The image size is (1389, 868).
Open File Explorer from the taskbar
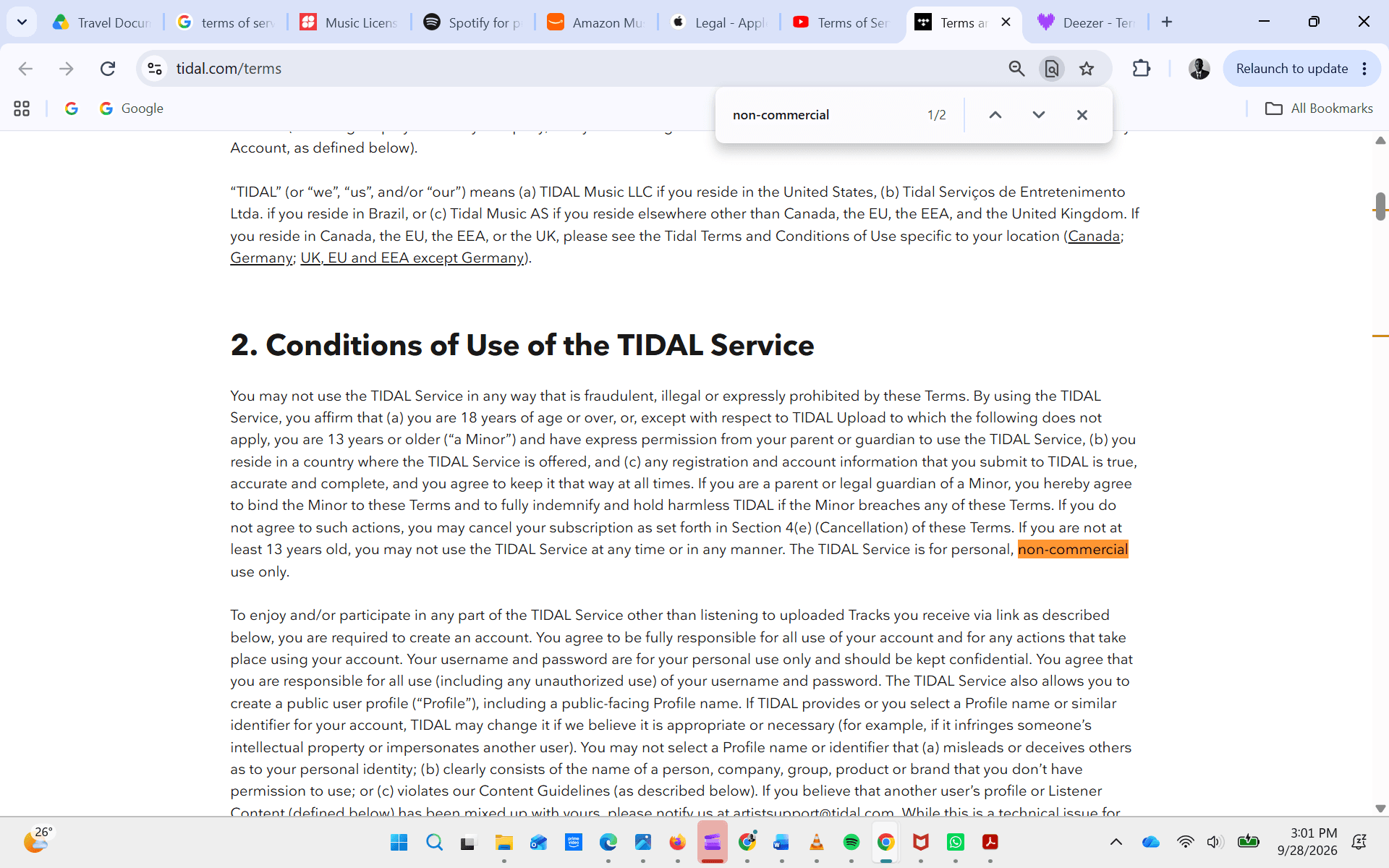point(504,843)
